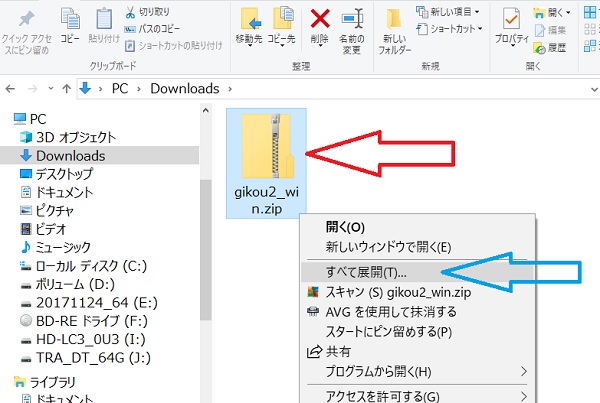Choose 開く(O) in the context menu
Image resolution: width=600 pixels, height=403 pixels.
click(345, 227)
